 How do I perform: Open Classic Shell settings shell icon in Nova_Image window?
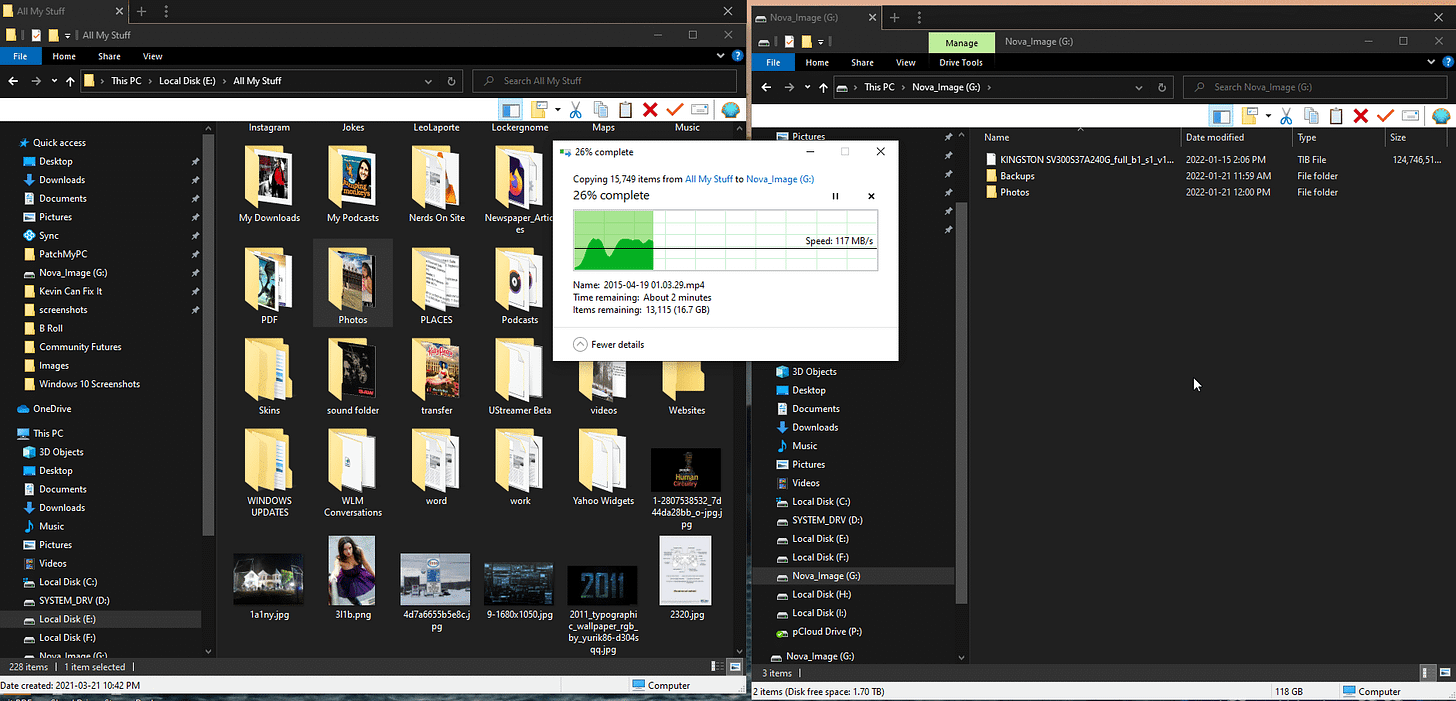[1440, 116]
